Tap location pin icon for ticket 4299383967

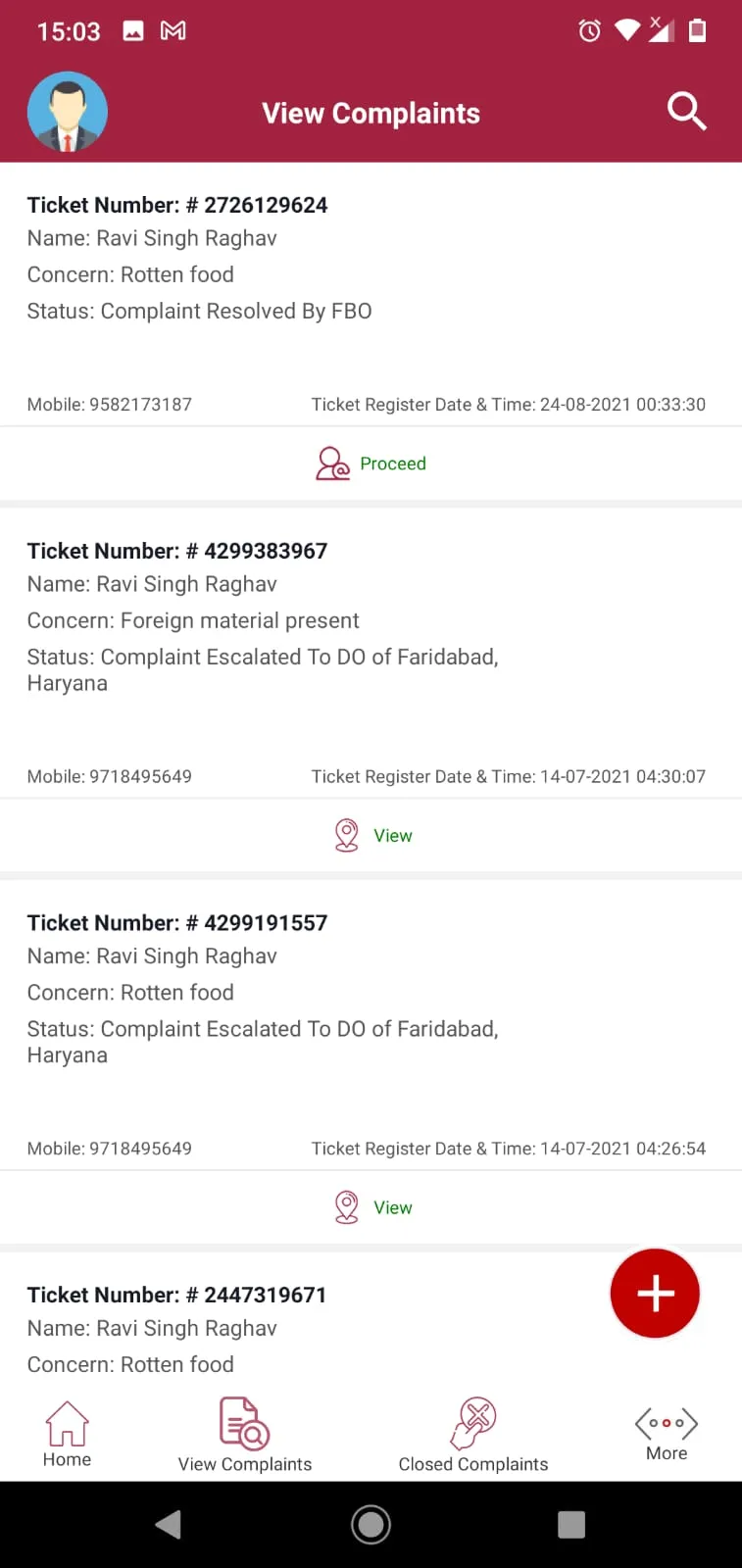[346, 835]
